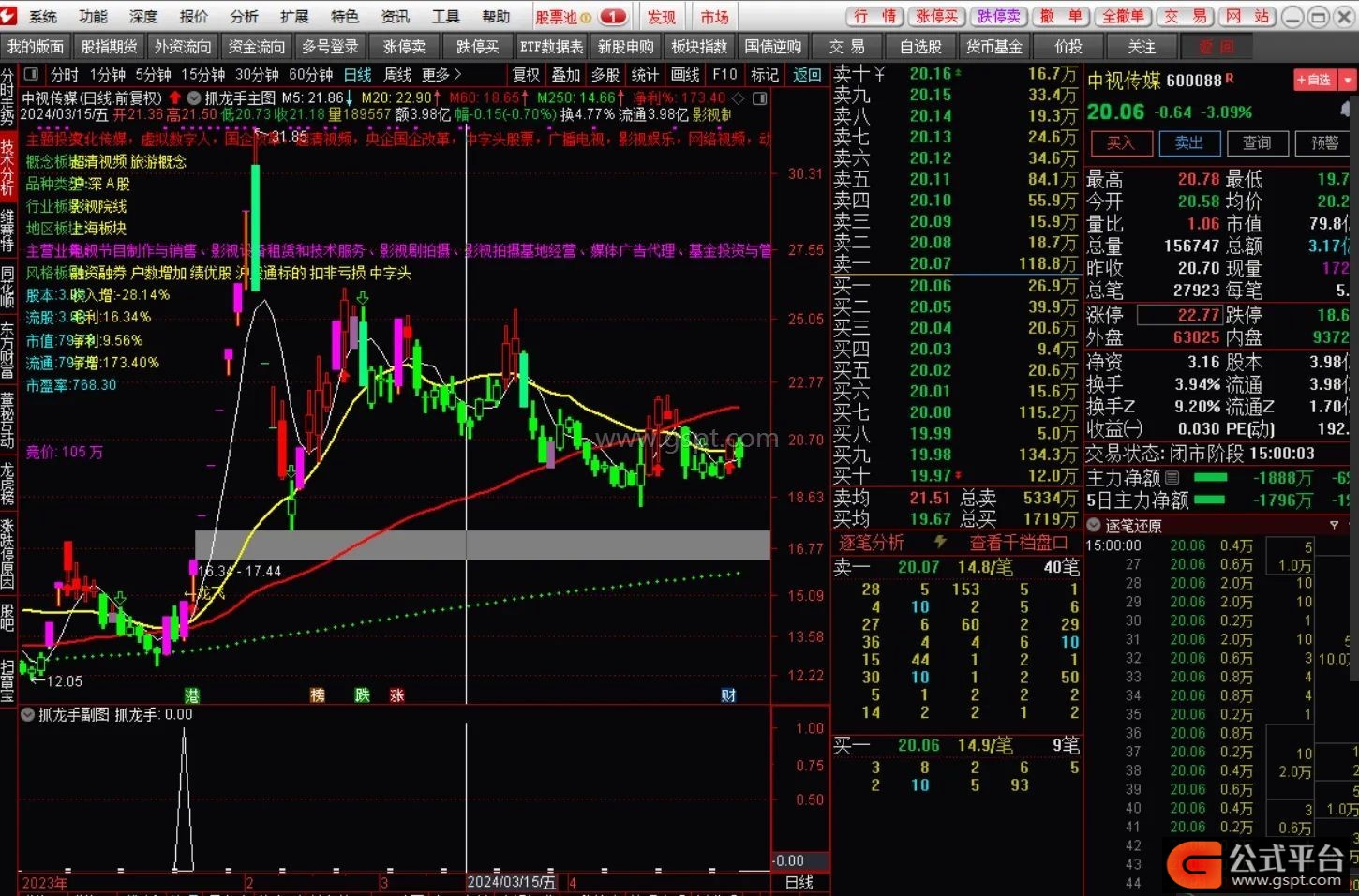Select the 日线 daily period
The image size is (1359, 896).
coord(358,74)
